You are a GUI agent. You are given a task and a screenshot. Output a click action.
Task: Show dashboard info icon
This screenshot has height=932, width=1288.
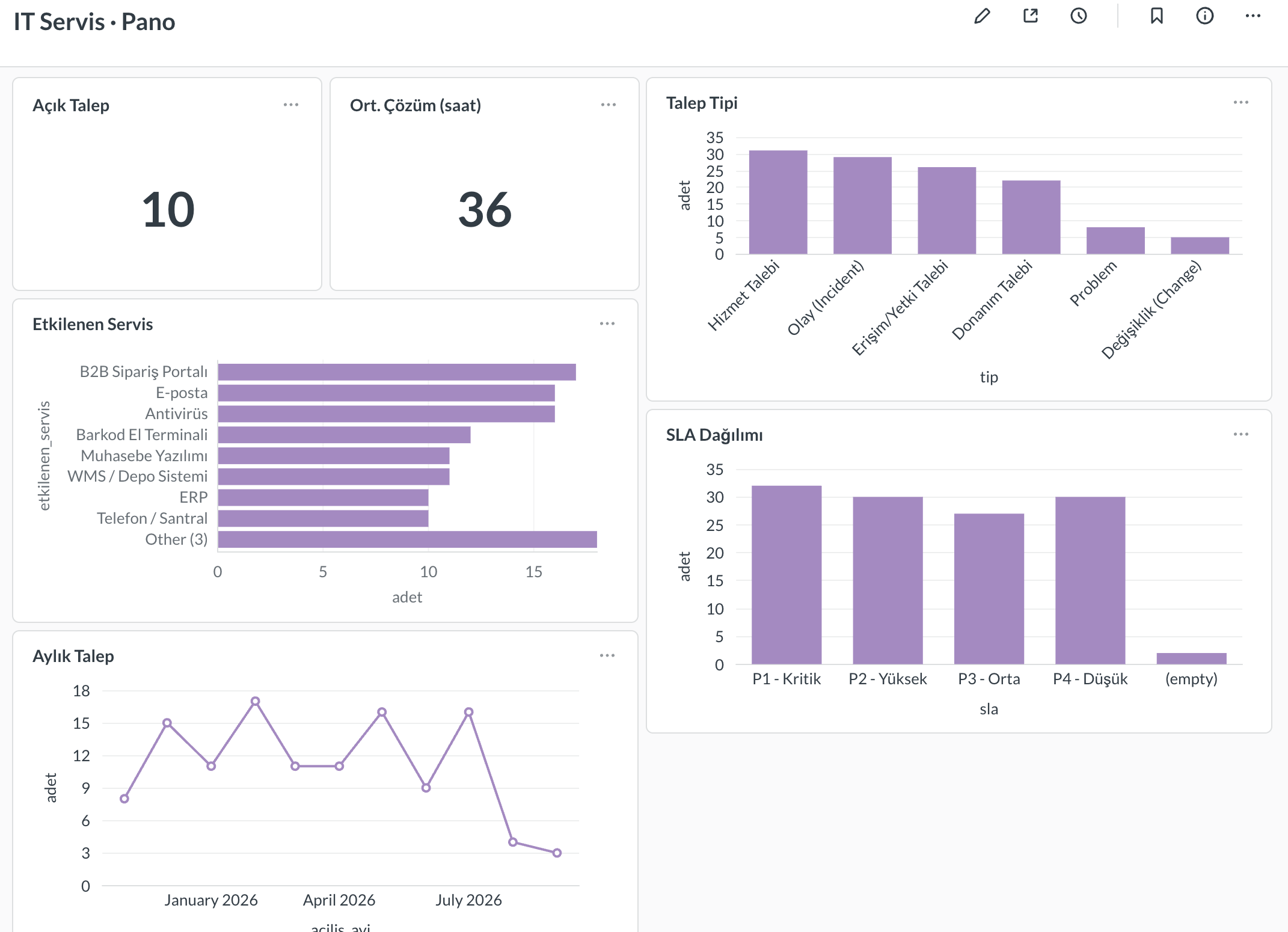[1205, 16]
